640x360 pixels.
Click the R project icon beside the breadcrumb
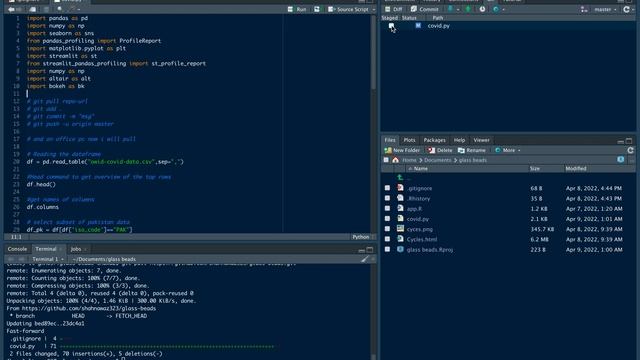pos(621,160)
